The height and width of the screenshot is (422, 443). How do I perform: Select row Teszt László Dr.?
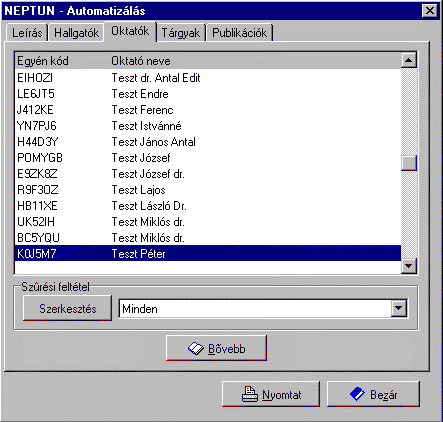pyautogui.click(x=208, y=206)
